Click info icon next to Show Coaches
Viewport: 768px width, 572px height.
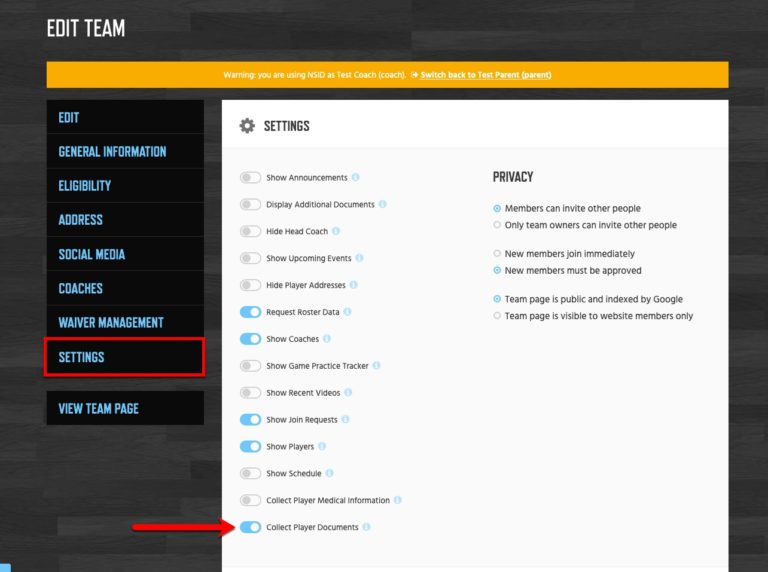(327, 339)
